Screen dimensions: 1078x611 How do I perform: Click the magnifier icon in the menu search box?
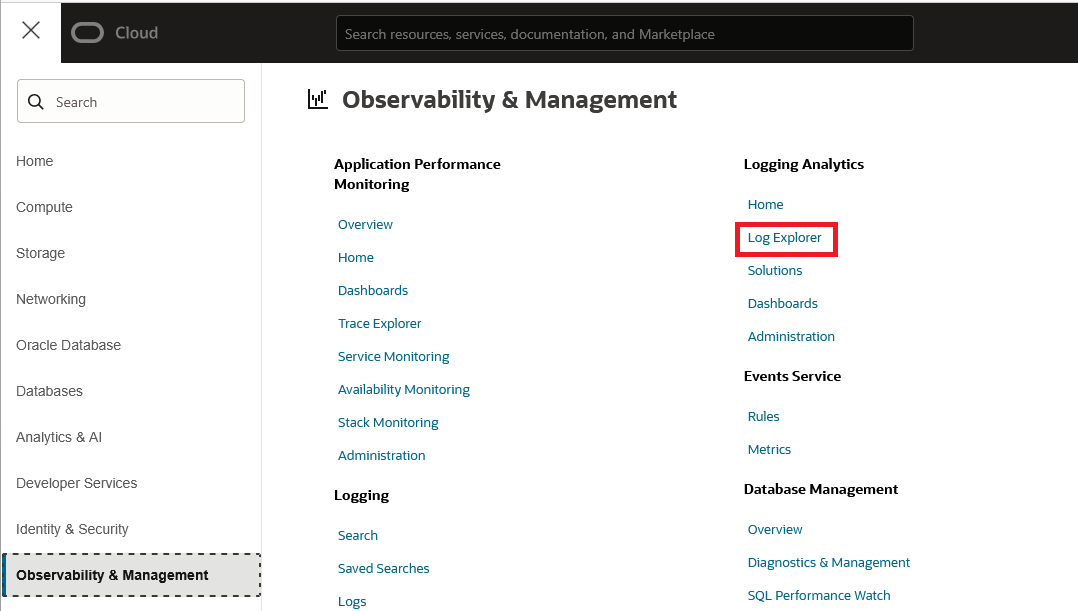click(36, 102)
